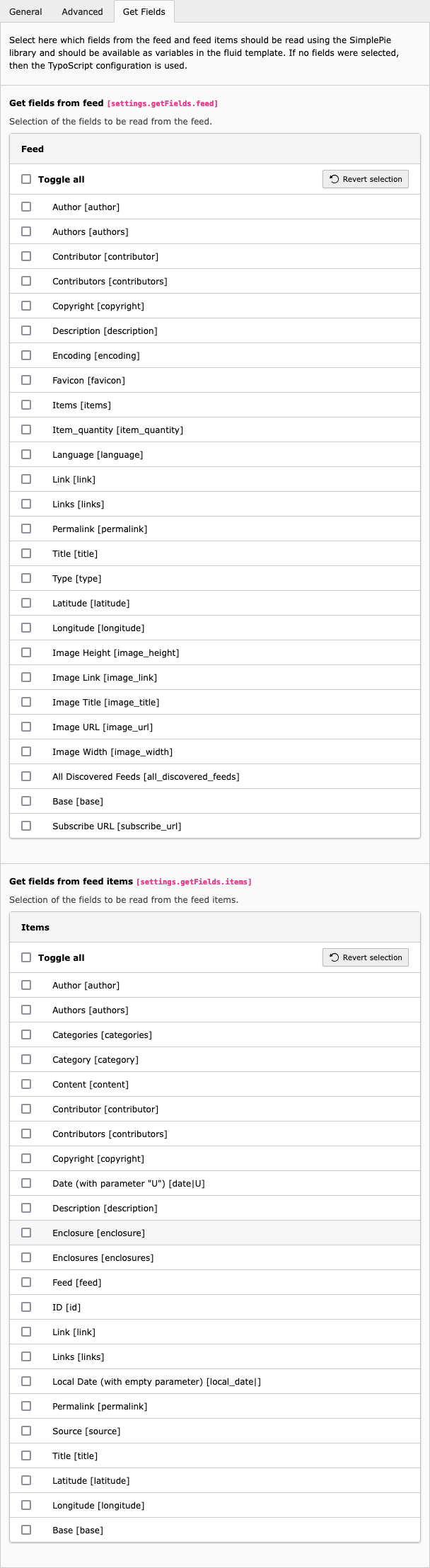Enable the Base field in Items section
This screenshot has width=430, height=1568.
[27, 1529]
